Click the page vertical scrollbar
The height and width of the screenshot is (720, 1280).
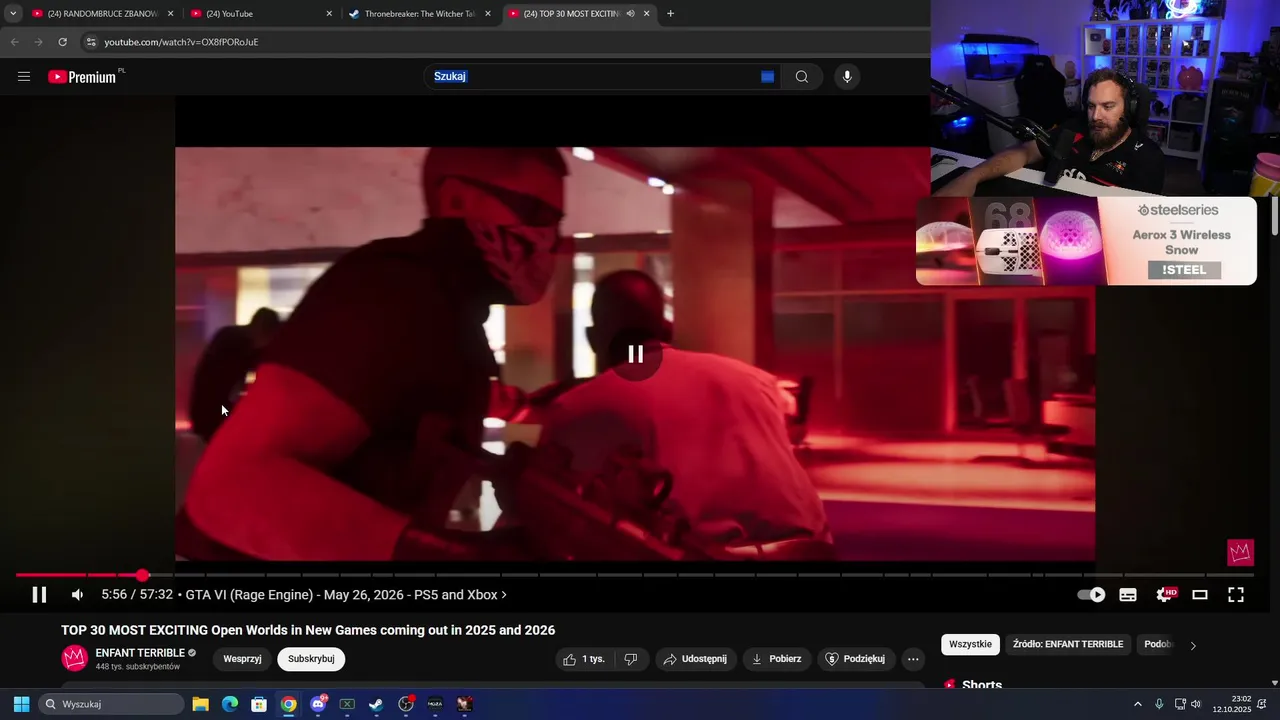(1274, 216)
